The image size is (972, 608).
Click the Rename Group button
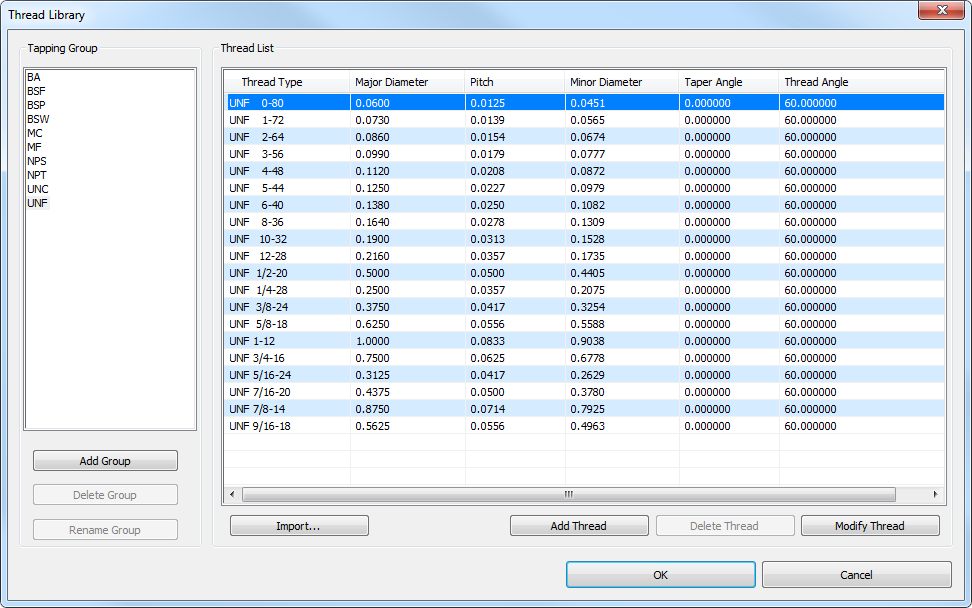pyautogui.click(x=105, y=529)
